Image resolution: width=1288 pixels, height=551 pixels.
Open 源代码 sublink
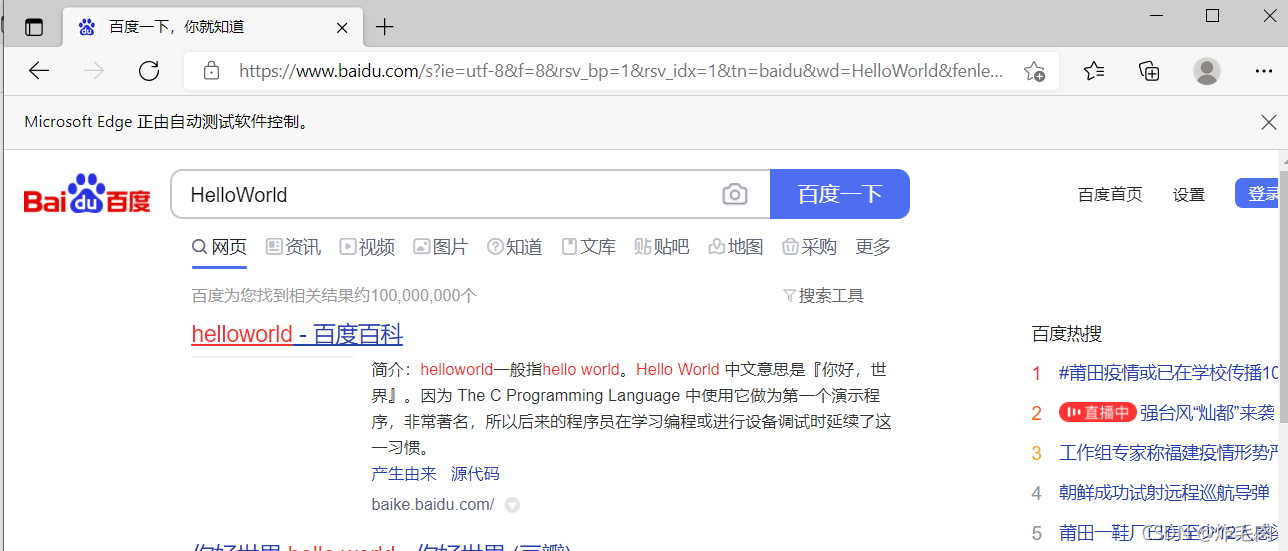475,474
